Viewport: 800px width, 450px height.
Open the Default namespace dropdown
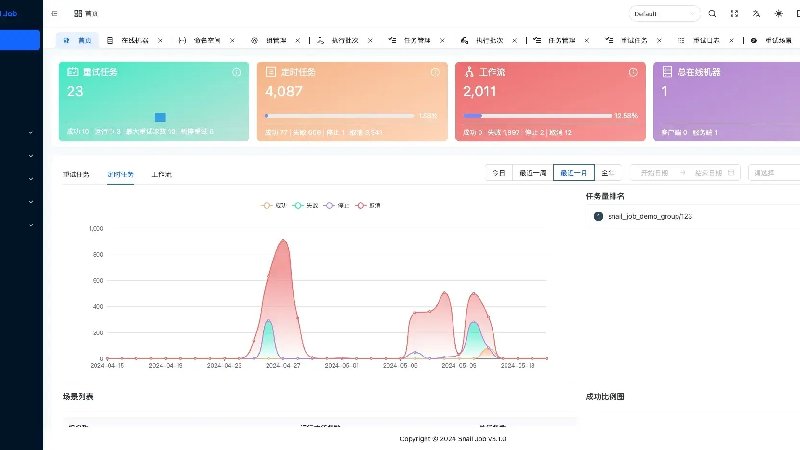click(664, 14)
